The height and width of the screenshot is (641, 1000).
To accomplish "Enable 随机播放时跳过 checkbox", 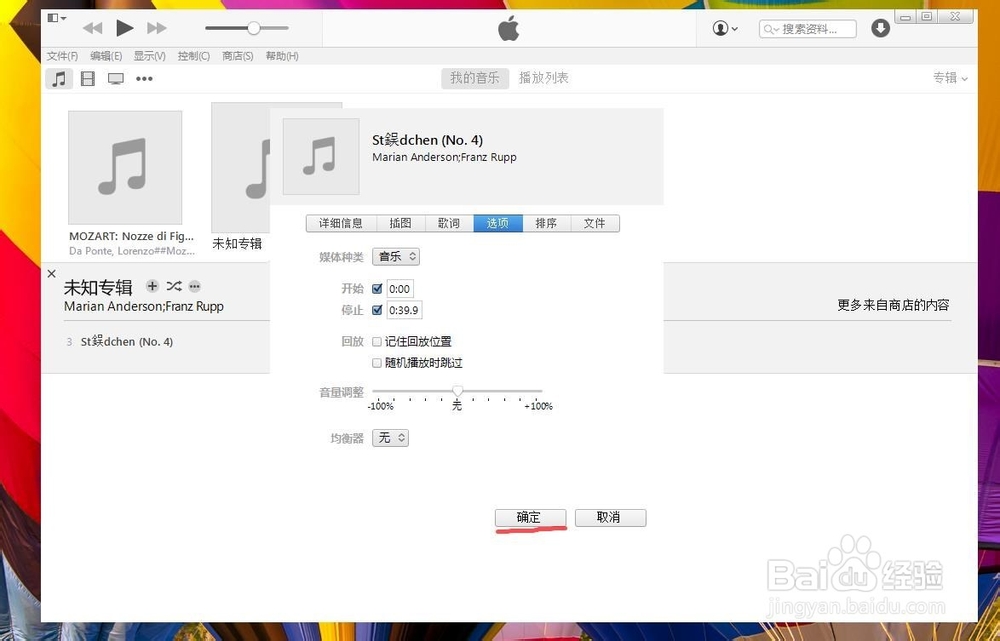I will tap(377, 362).
